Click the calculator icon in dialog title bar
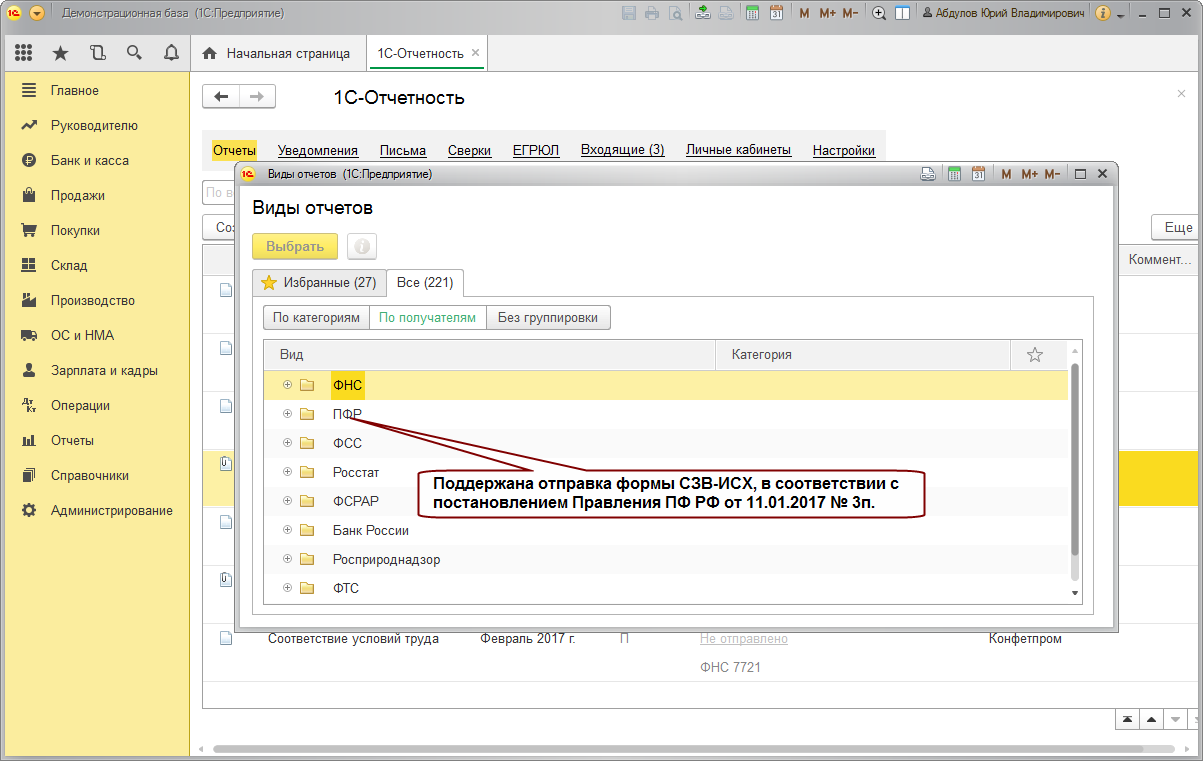Screen dimensions: 1203x761 click(955, 174)
